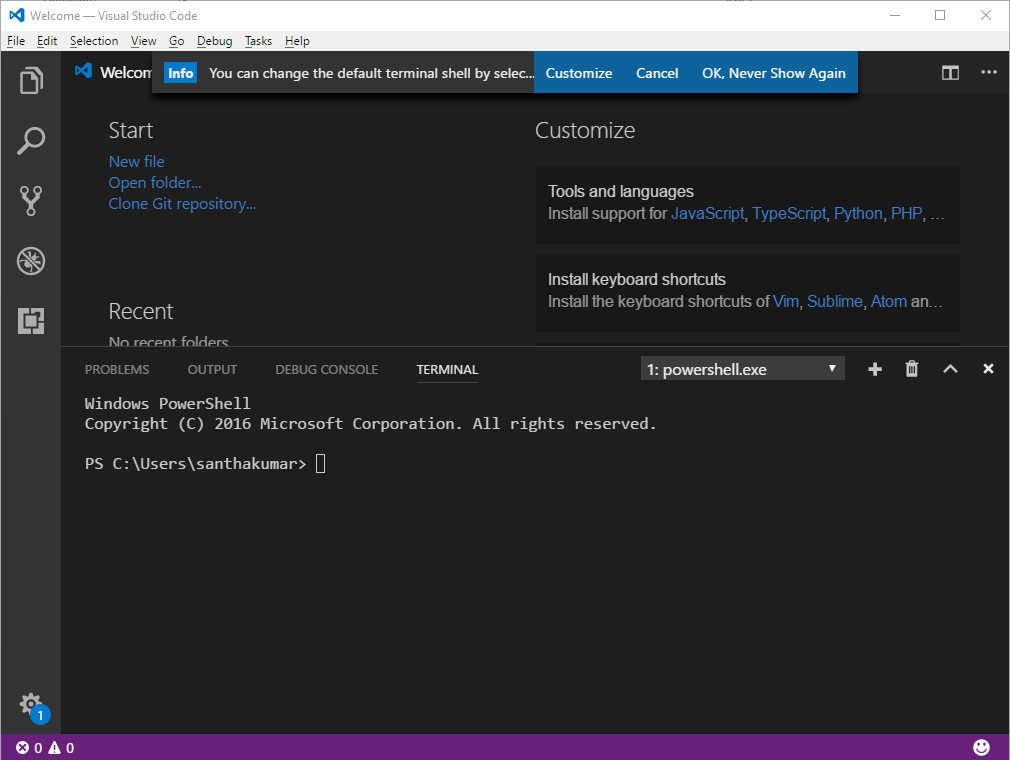Open the Source Control view icon
This screenshot has width=1010, height=760.
[x=30, y=200]
